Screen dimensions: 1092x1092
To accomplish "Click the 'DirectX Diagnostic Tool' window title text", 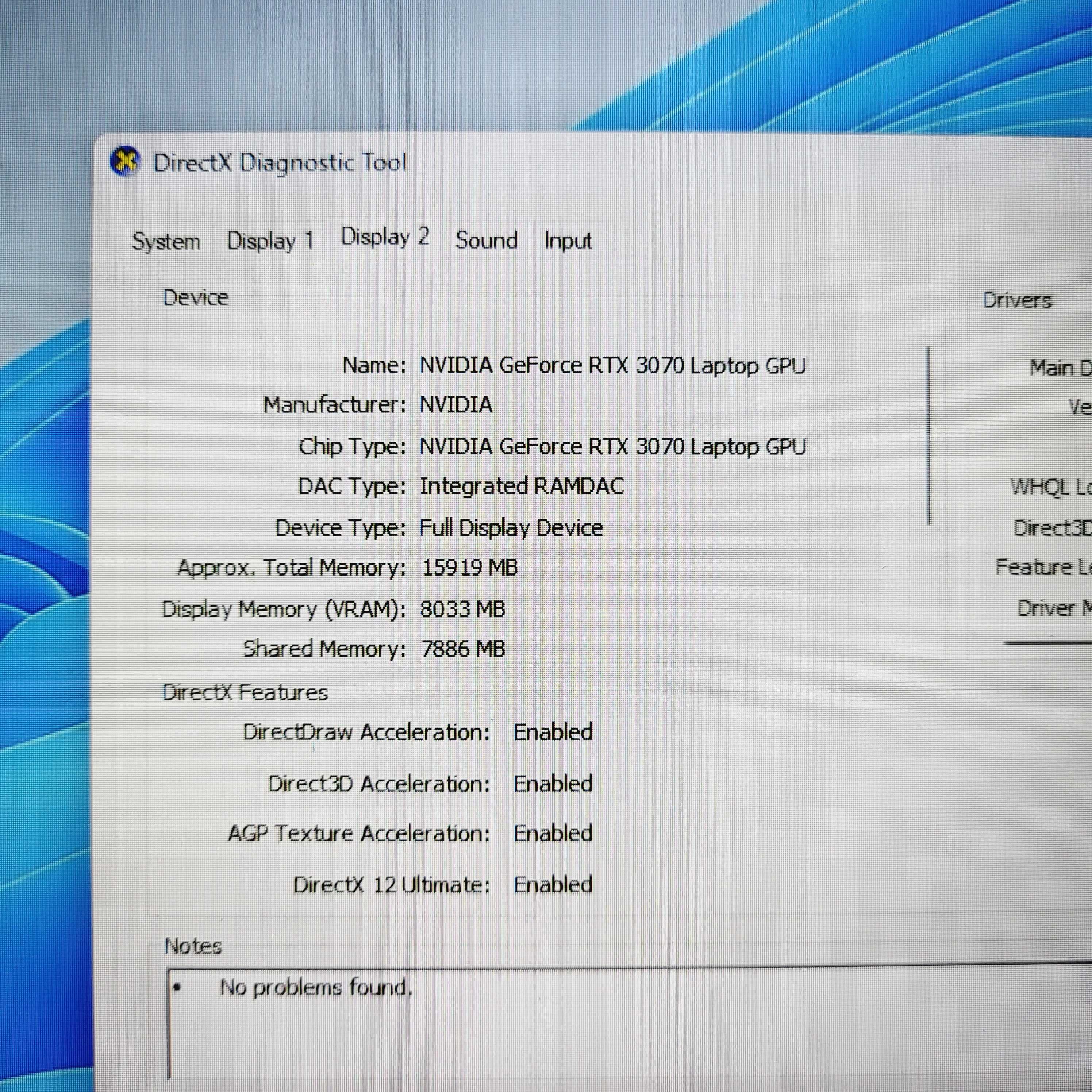I will pyautogui.click(x=280, y=163).
